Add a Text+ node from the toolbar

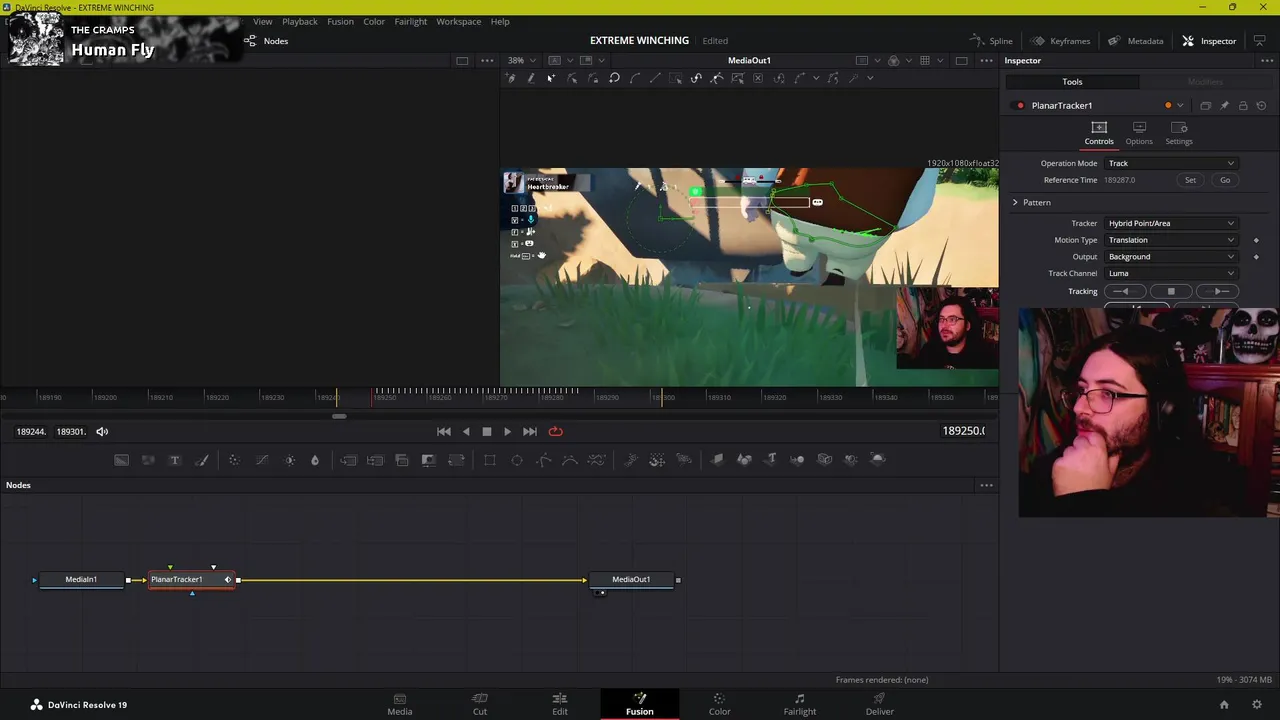point(174,460)
